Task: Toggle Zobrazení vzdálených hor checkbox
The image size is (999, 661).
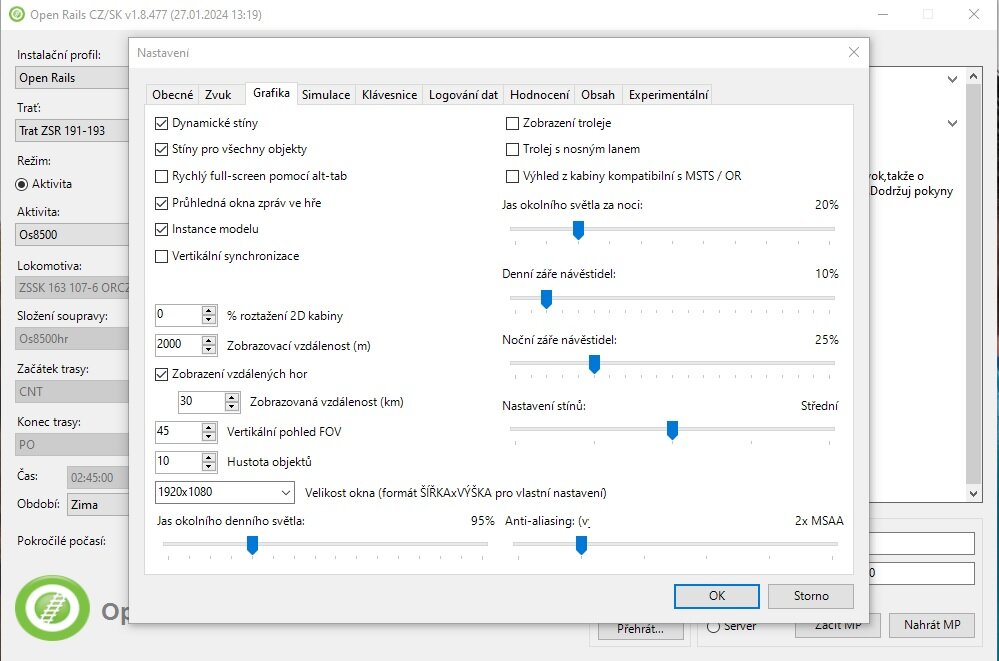Action: tap(161, 374)
